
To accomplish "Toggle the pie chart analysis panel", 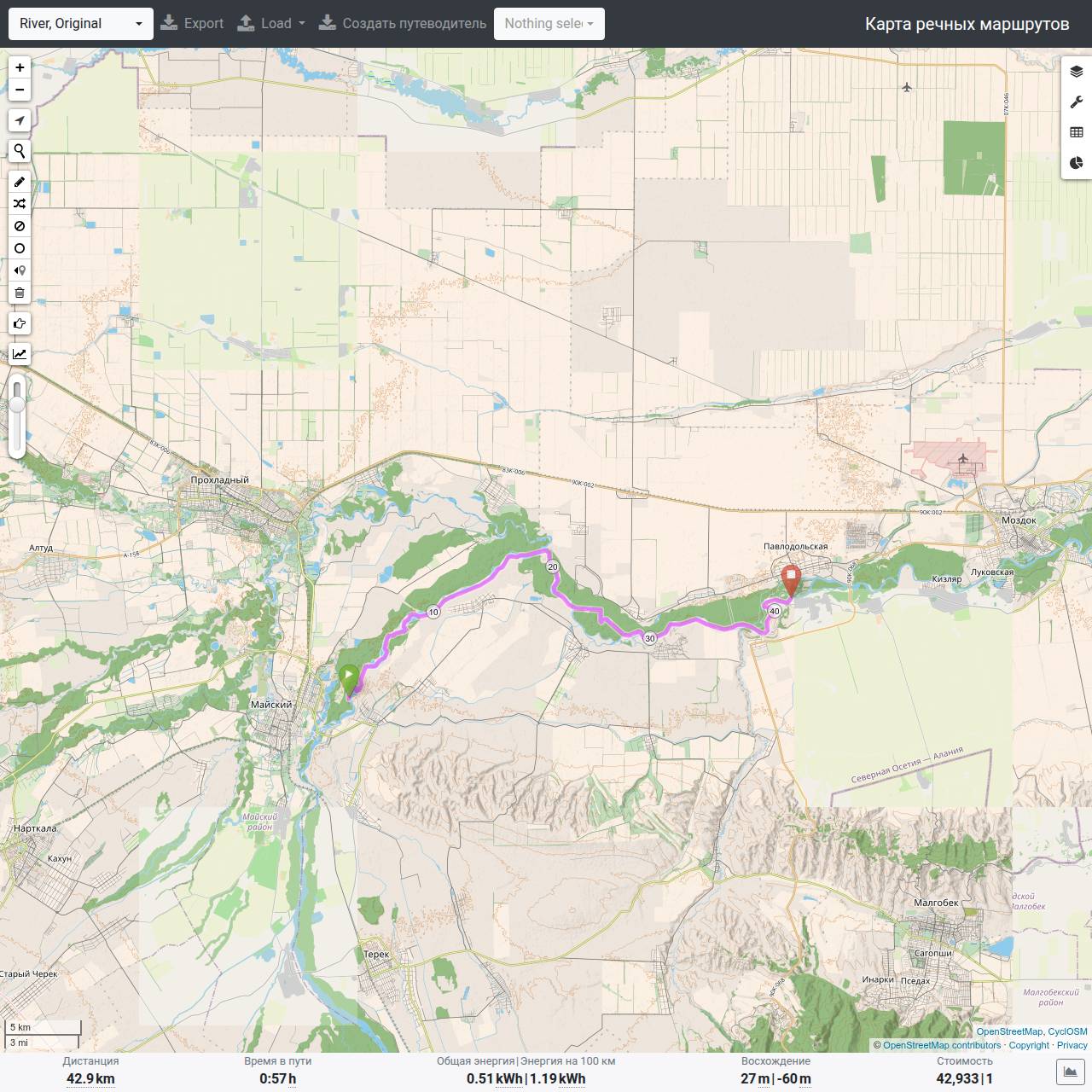I will 1077,163.
